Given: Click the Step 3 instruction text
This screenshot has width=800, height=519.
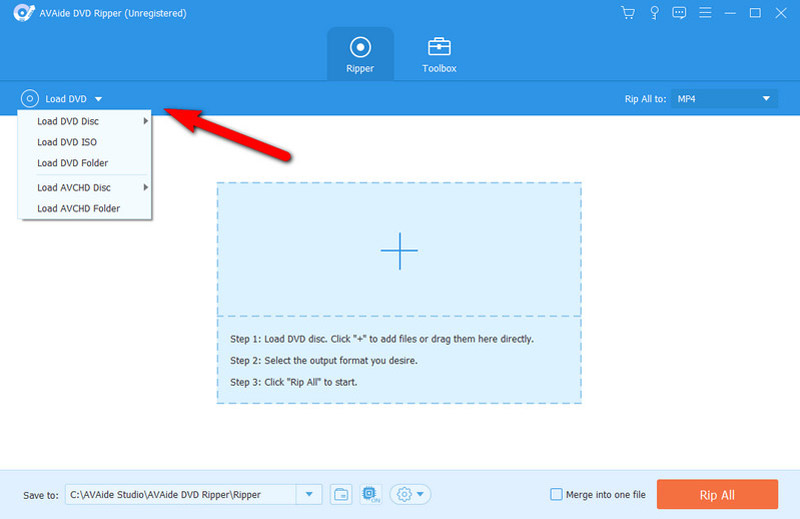Looking at the screenshot, I should (293, 382).
